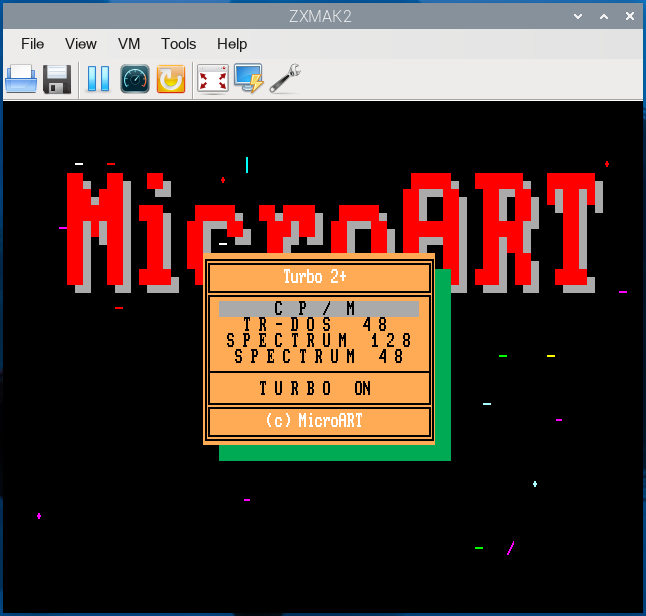The height and width of the screenshot is (616, 646).
Task: Maximize the ZXMAK2 window
Action: click(604, 16)
